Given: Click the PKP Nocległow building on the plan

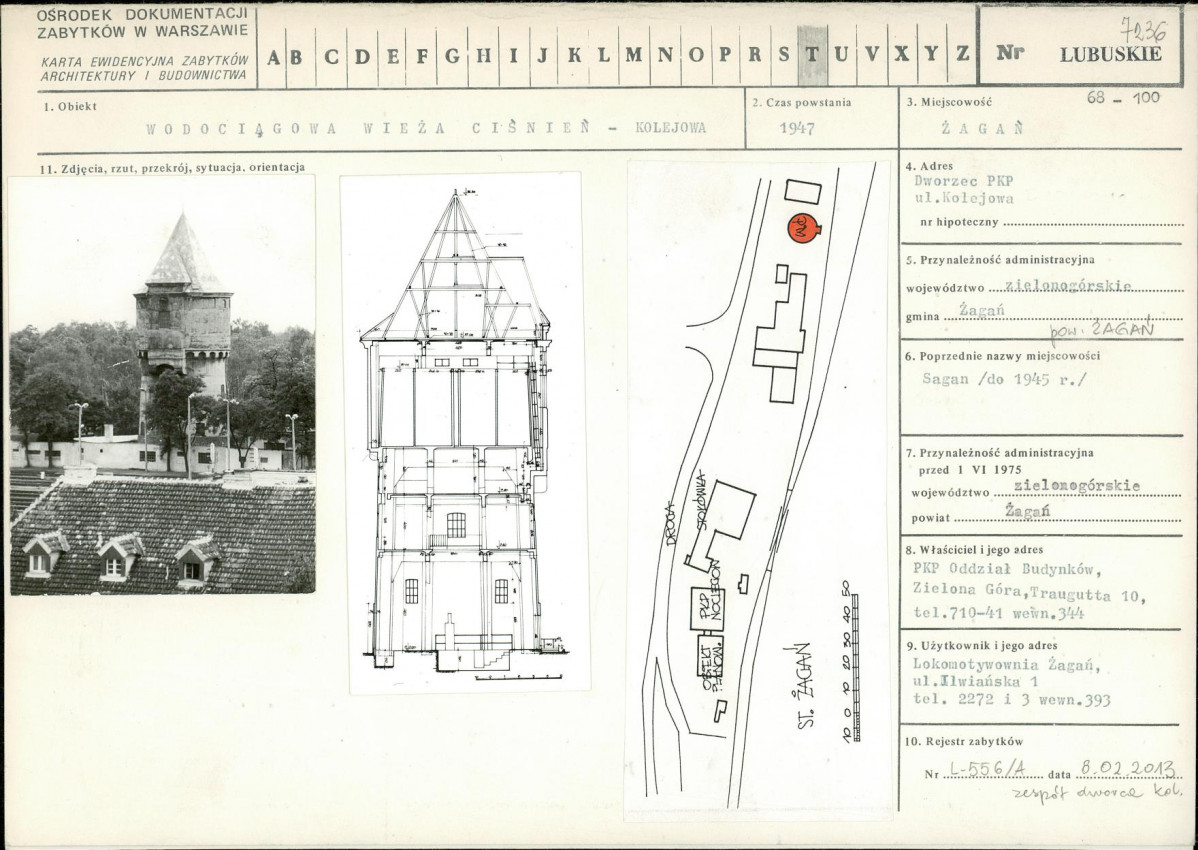Looking at the screenshot, I should pos(709,607).
